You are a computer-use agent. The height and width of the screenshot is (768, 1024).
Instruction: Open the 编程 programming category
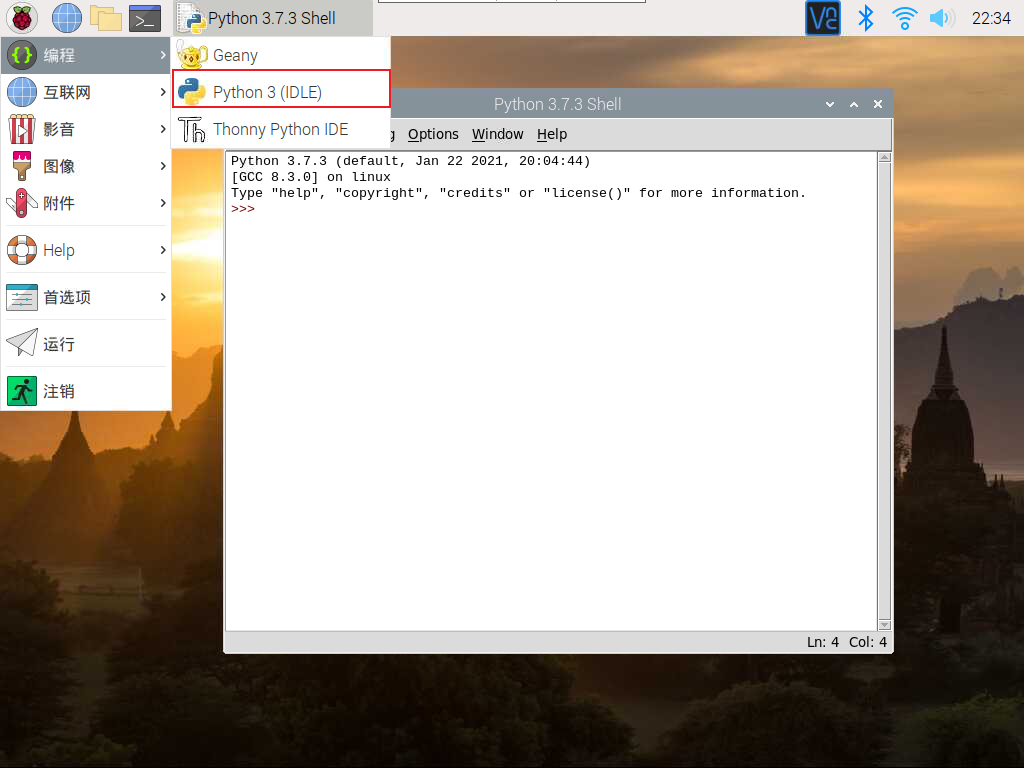[x=86, y=56]
